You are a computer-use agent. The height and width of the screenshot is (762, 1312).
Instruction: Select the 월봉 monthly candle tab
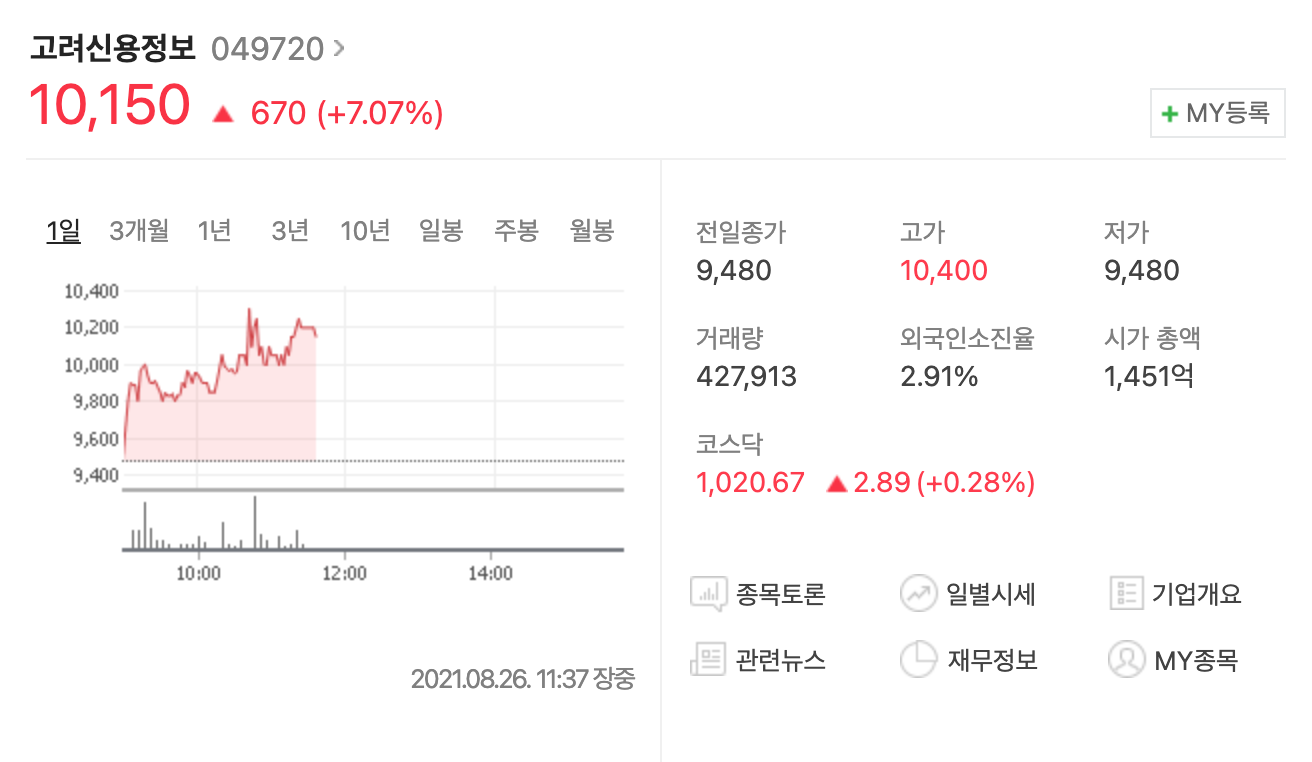[x=592, y=232]
